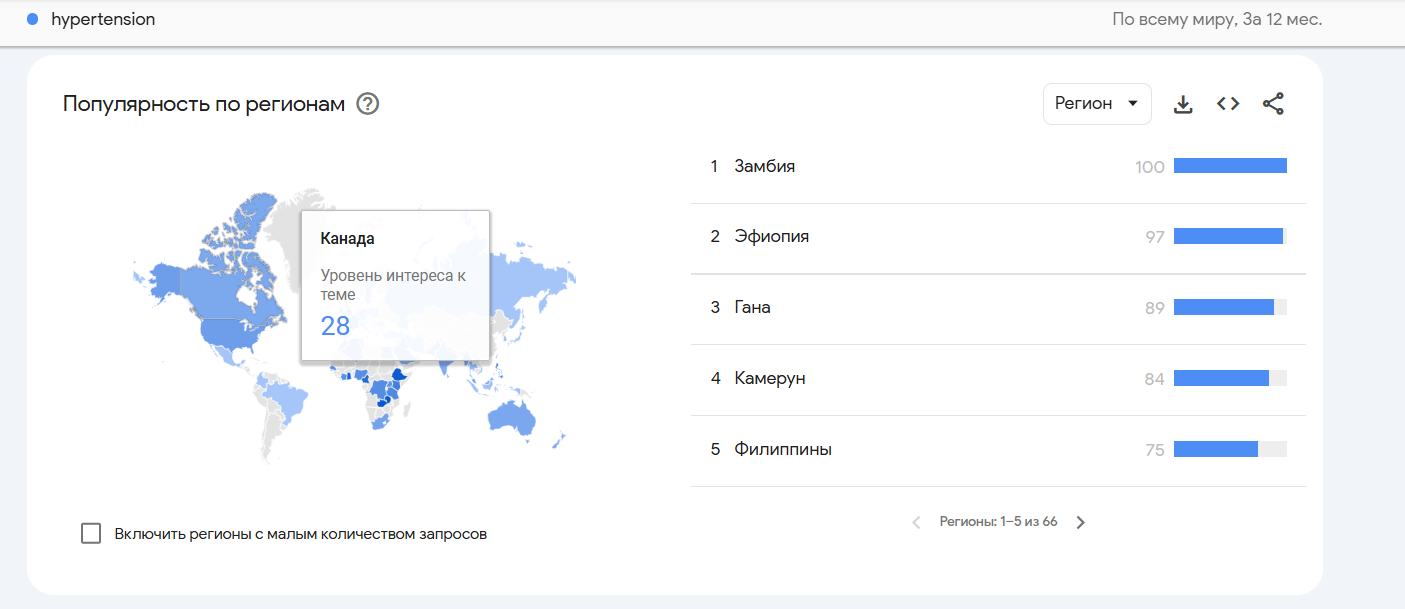
Task: Open the embed code icon
Action: pos(1228,104)
